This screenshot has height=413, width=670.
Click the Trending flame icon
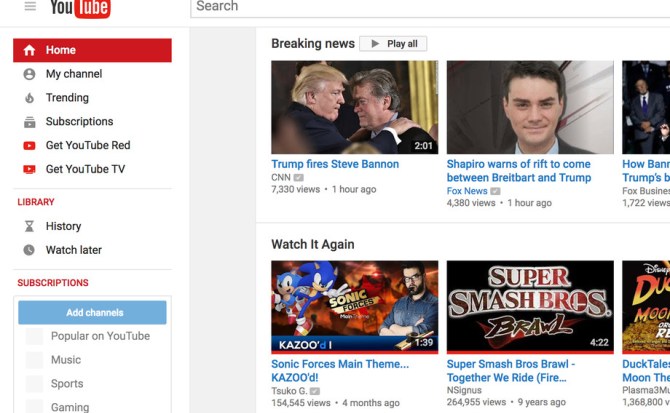tap(29, 98)
